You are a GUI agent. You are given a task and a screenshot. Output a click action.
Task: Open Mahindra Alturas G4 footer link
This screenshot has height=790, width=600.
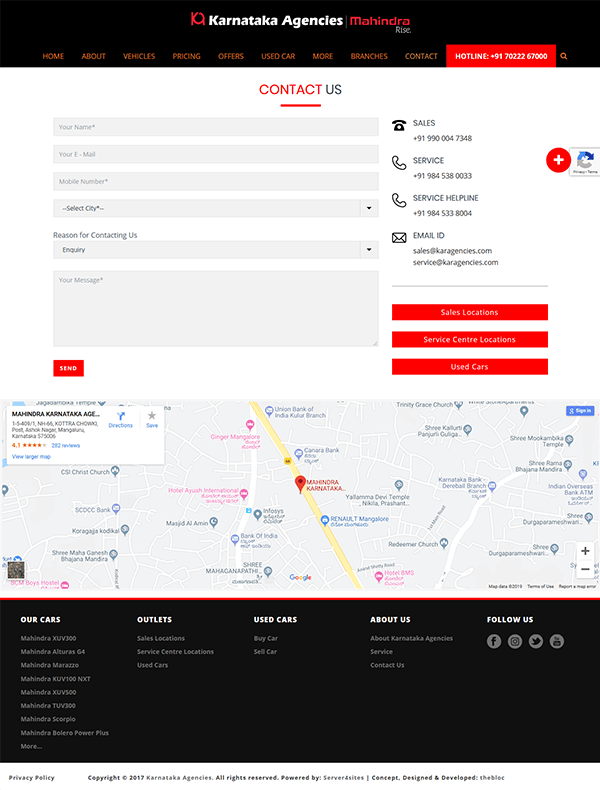[53, 652]
